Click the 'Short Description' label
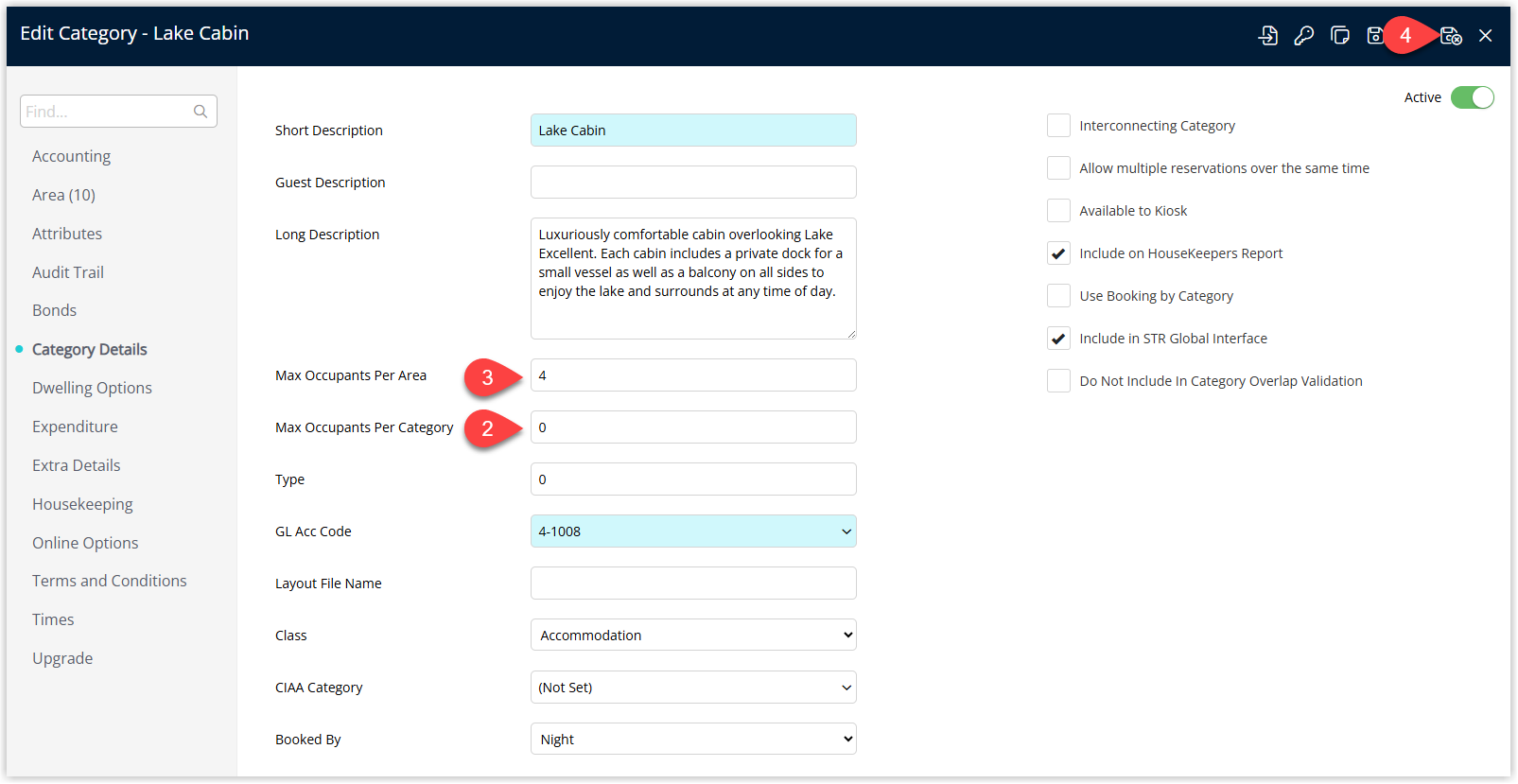 (x=329, y=131)
